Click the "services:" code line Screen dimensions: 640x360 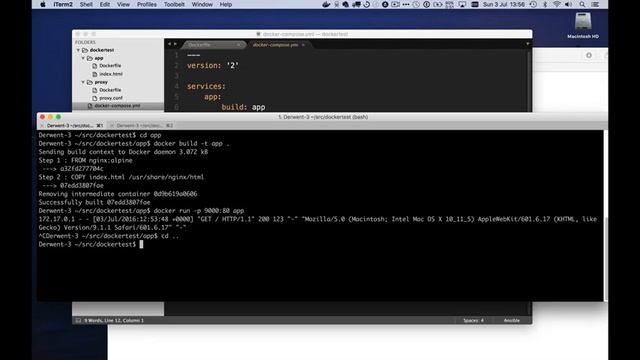pyautogui.click(x=206, y=86)
